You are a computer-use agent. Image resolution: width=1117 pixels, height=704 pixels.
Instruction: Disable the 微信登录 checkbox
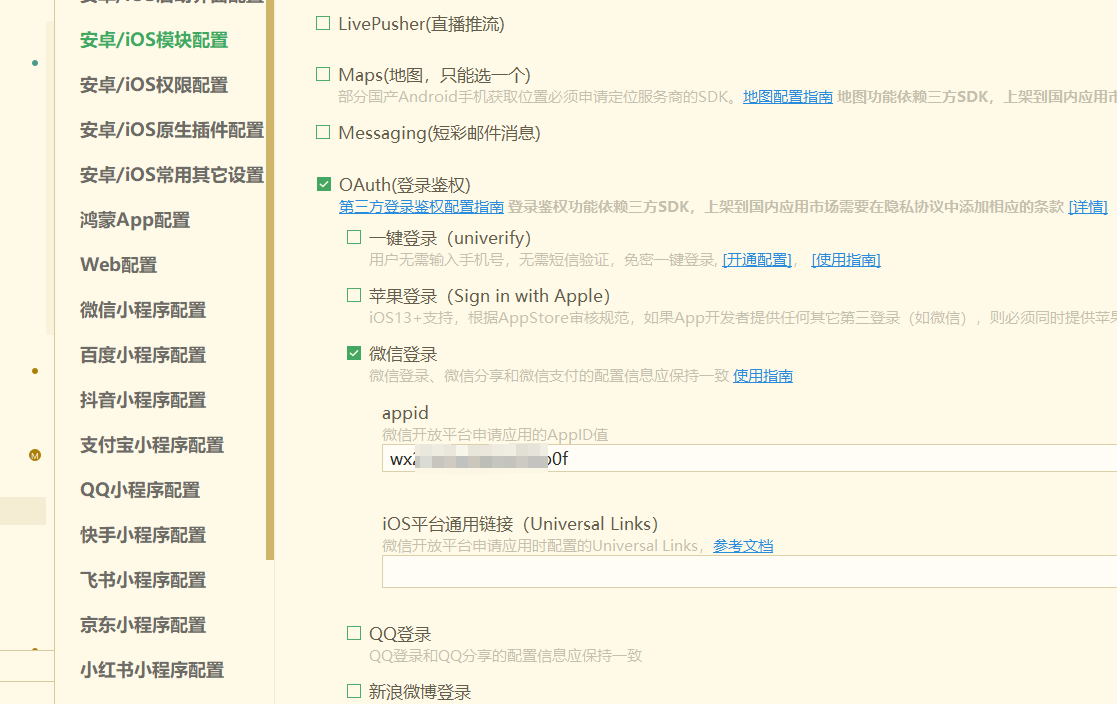click(354, 353)
